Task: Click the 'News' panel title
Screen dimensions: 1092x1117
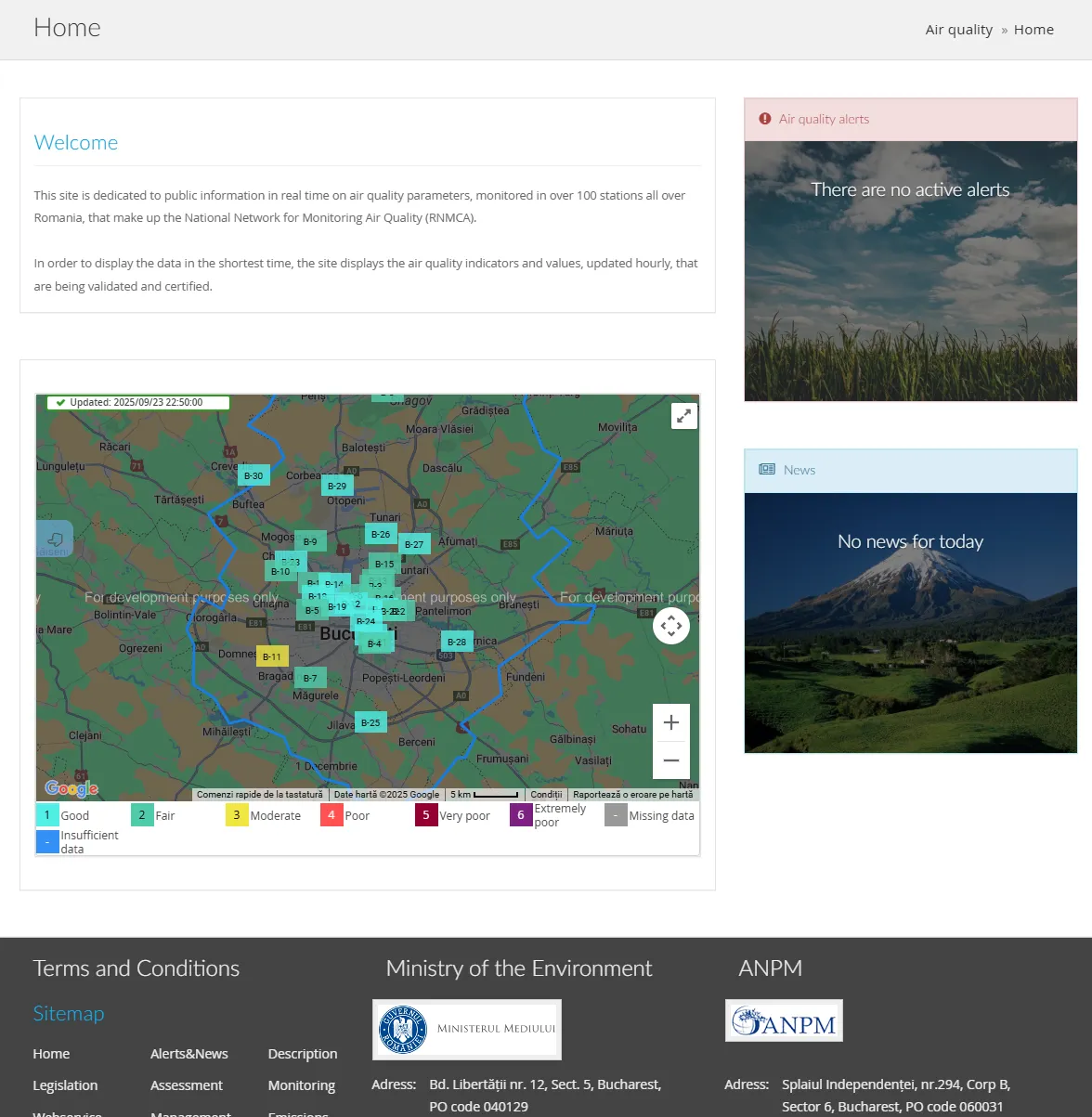Action: tap(799, 470)
